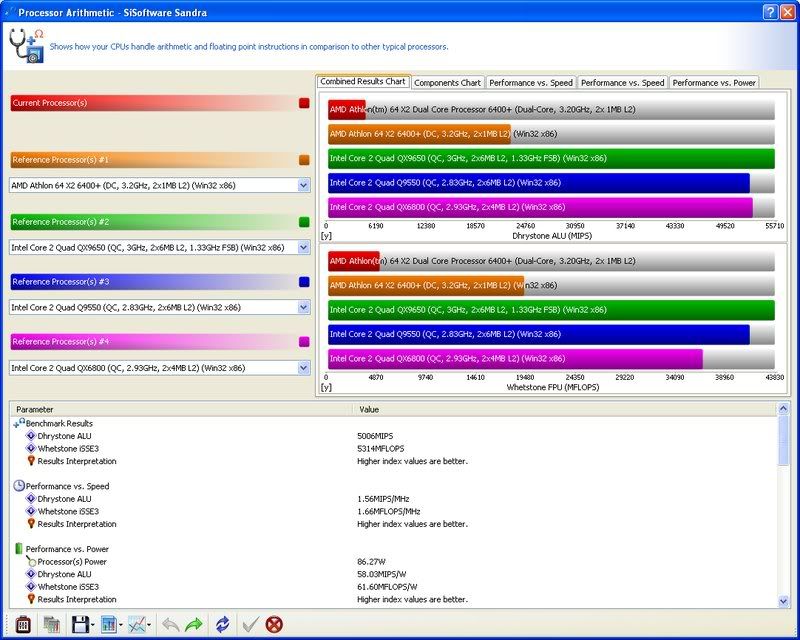Toggle the blue Reference Processor #3 box
The width and height of the screenshot is (800, 640).
[304, 282]
